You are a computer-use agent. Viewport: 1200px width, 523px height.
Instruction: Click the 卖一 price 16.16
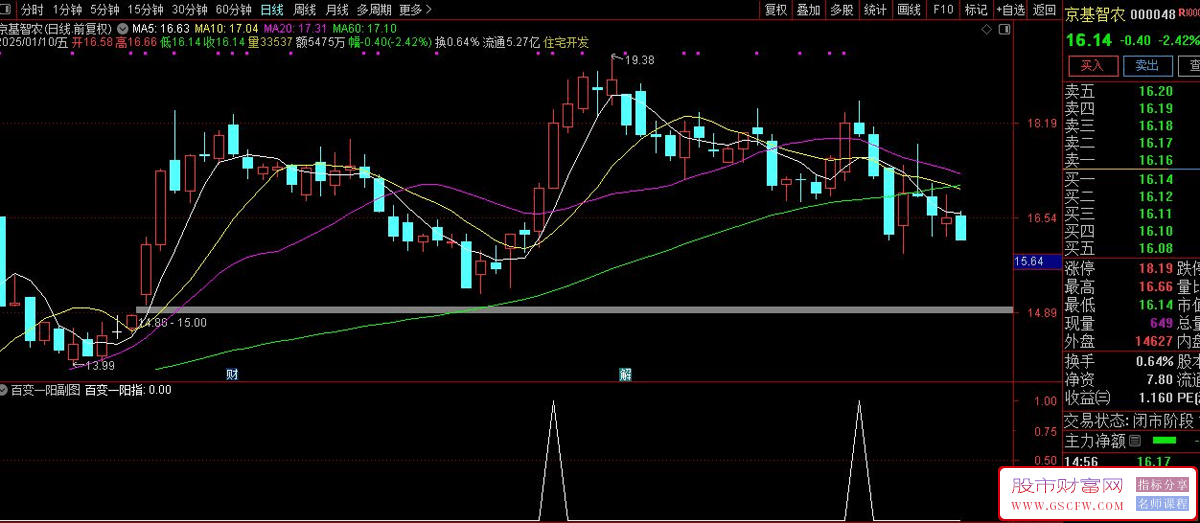point(1155,160)
